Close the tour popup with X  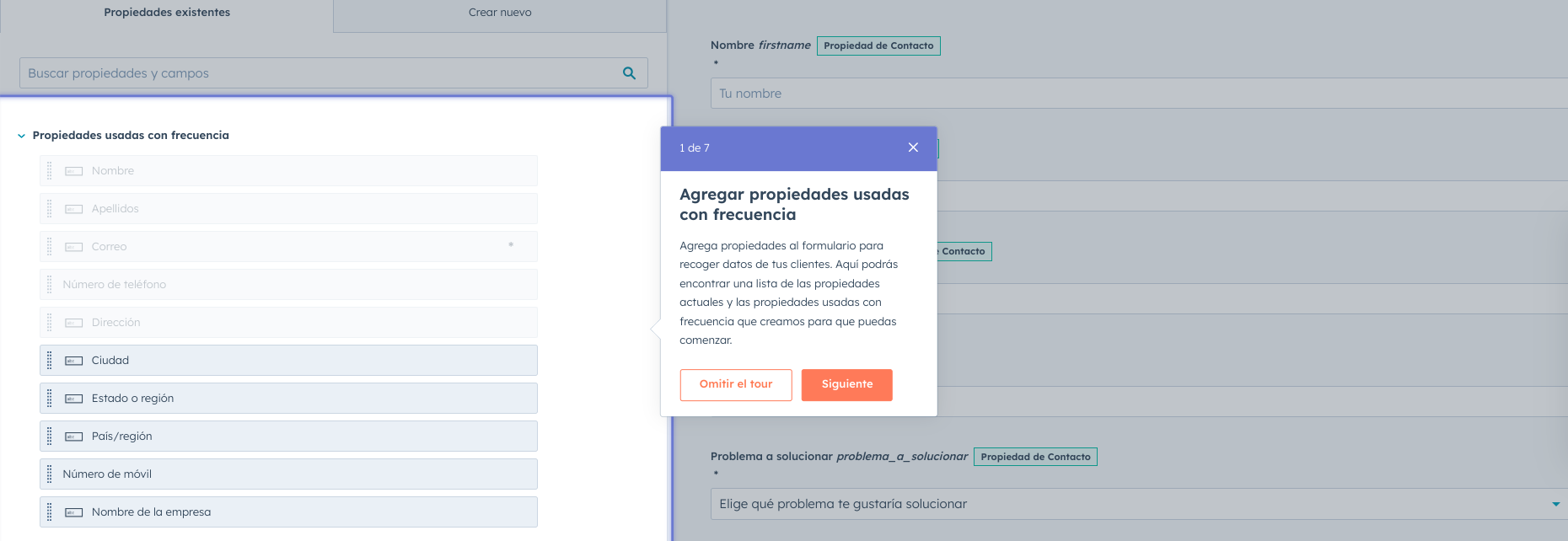coord(913,147)
